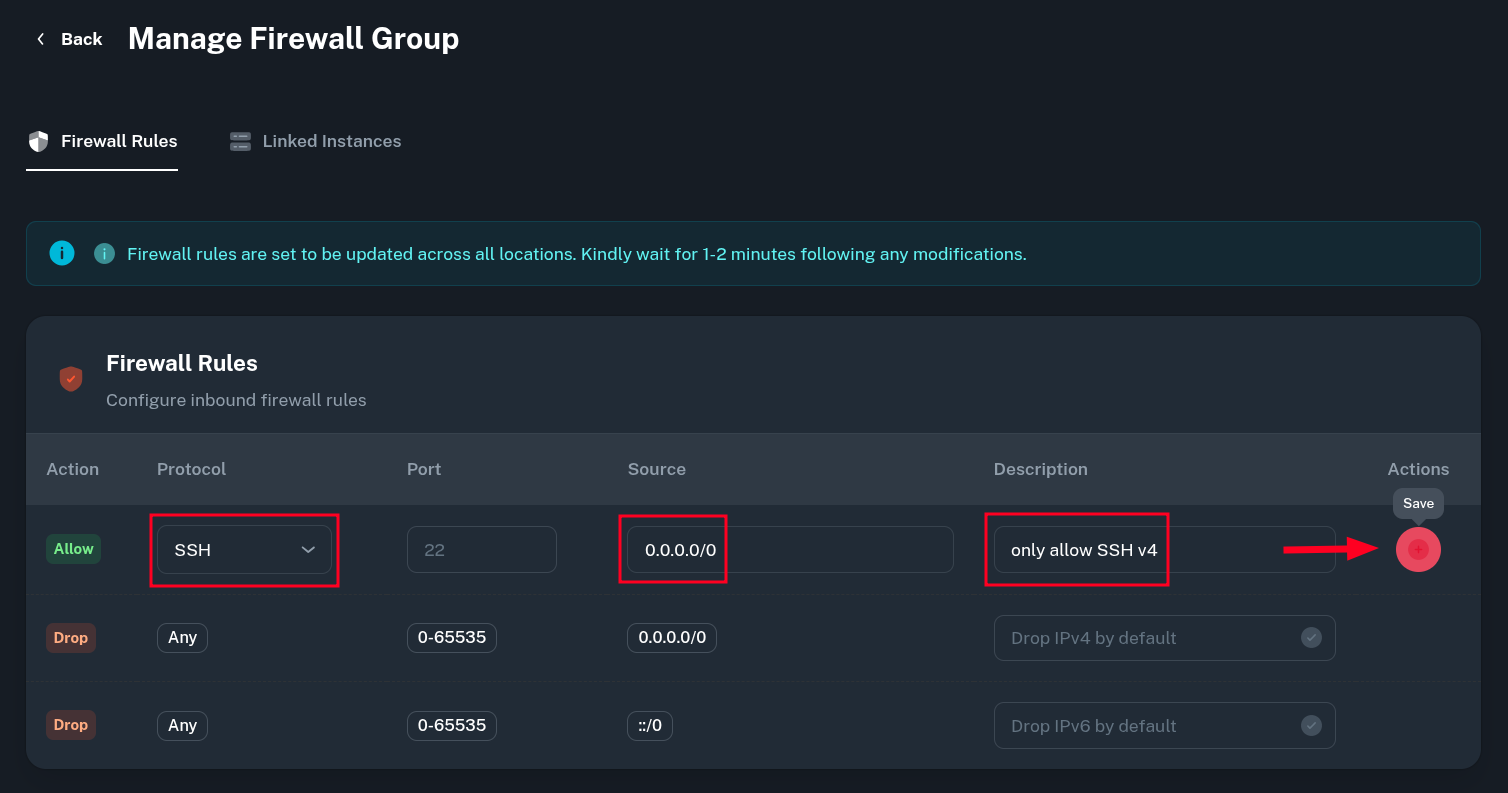Click the red shield icon in Firewall Rules card
This screenshot has height=793, width=1508.
pyautogui.click(x=71, y=379)
